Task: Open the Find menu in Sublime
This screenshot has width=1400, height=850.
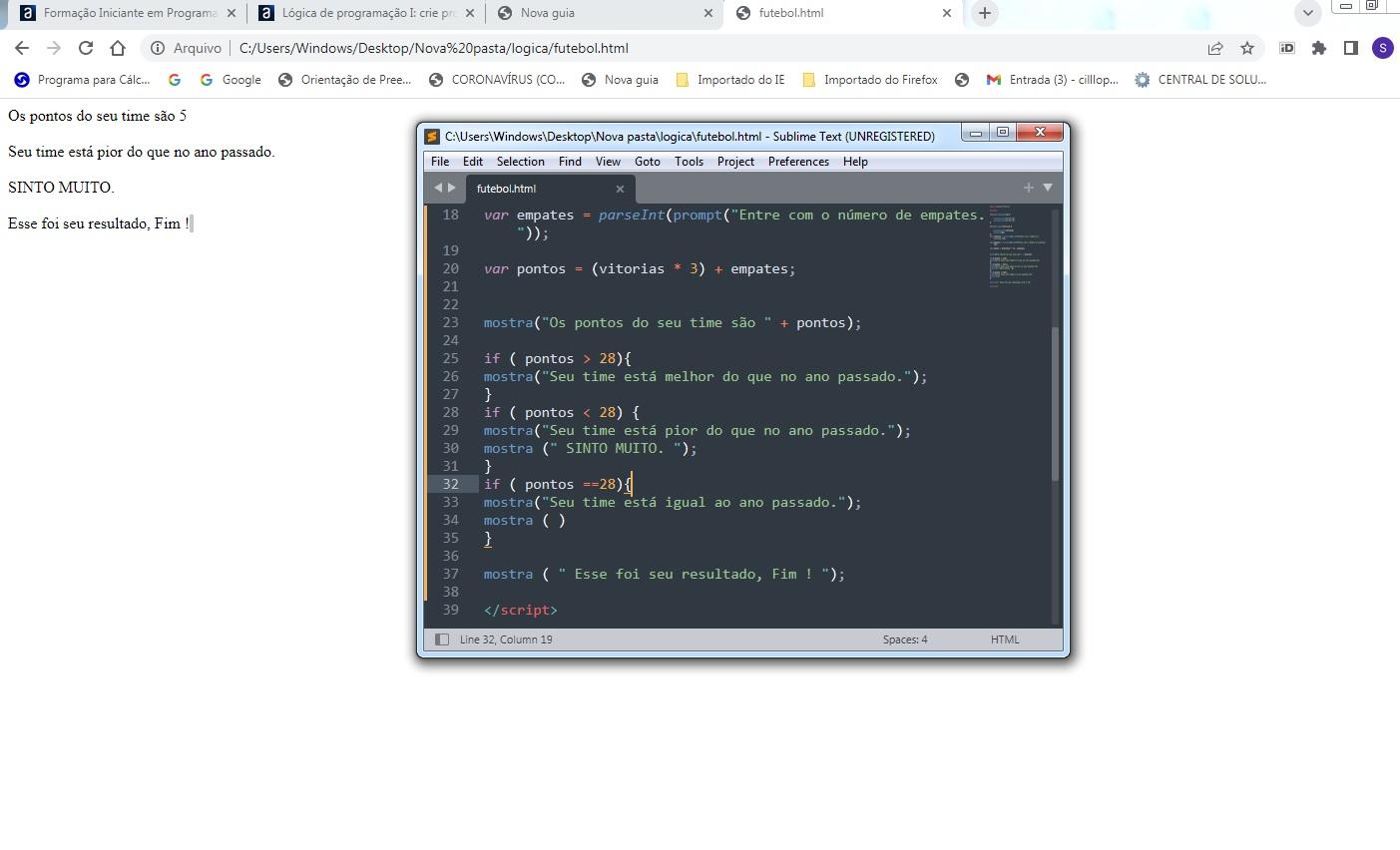Action: tap(570, 162)
